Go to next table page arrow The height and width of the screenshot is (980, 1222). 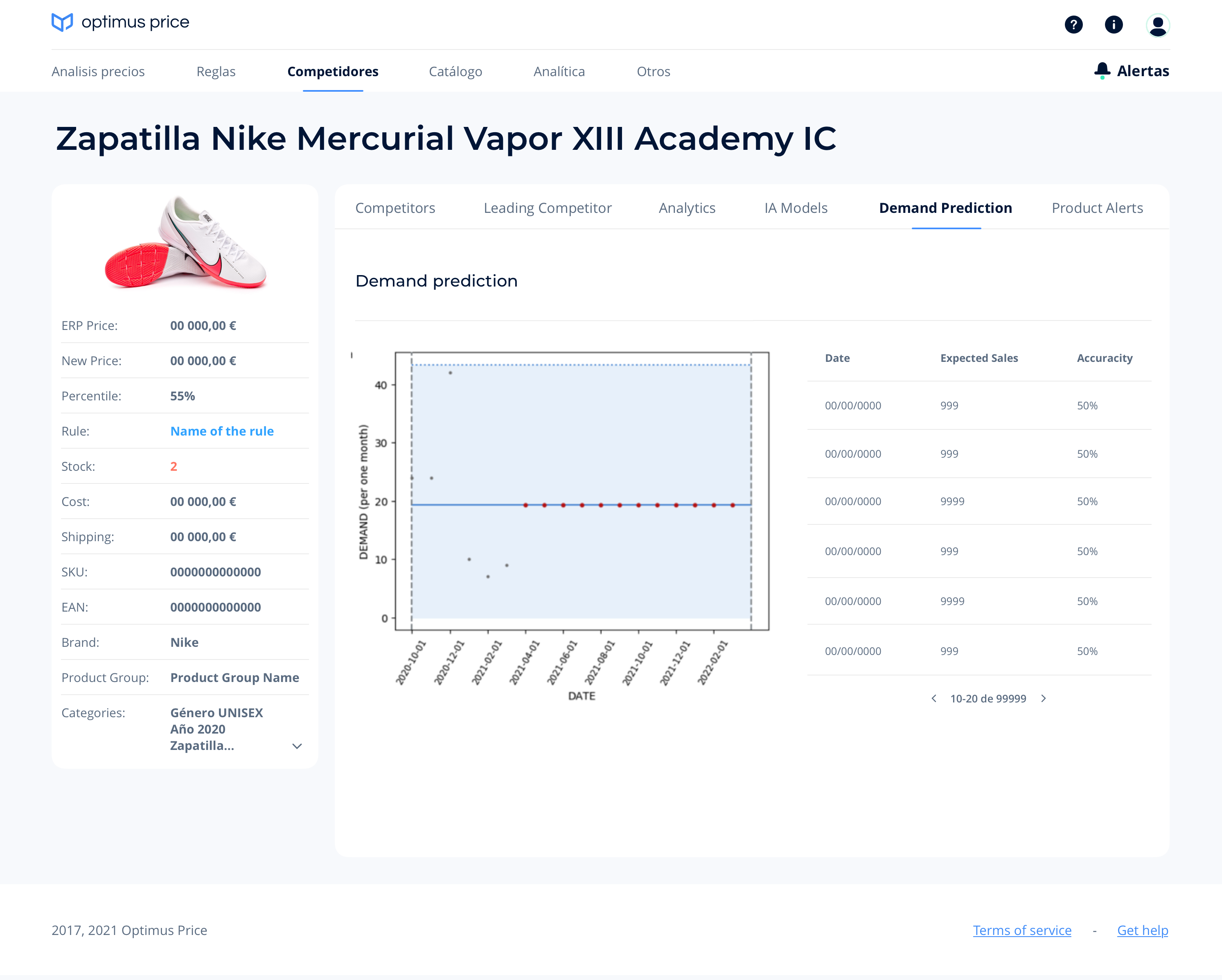point(1044,698)
